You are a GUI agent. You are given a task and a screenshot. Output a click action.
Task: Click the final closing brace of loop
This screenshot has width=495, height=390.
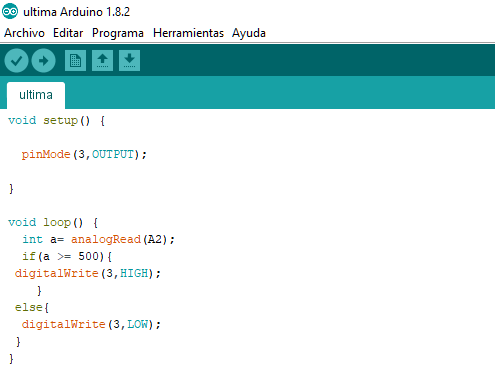pyautogui.click(x=11, y=359)
